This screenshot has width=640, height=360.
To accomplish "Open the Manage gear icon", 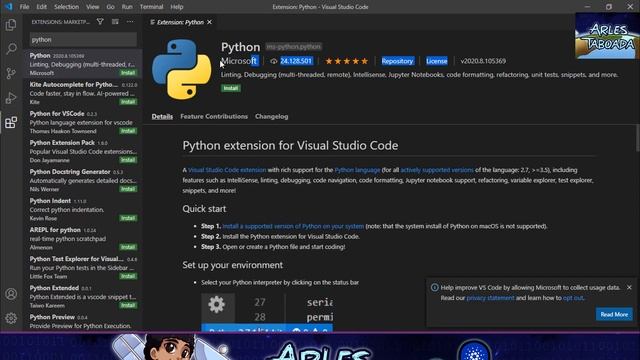I will (11, 318).
